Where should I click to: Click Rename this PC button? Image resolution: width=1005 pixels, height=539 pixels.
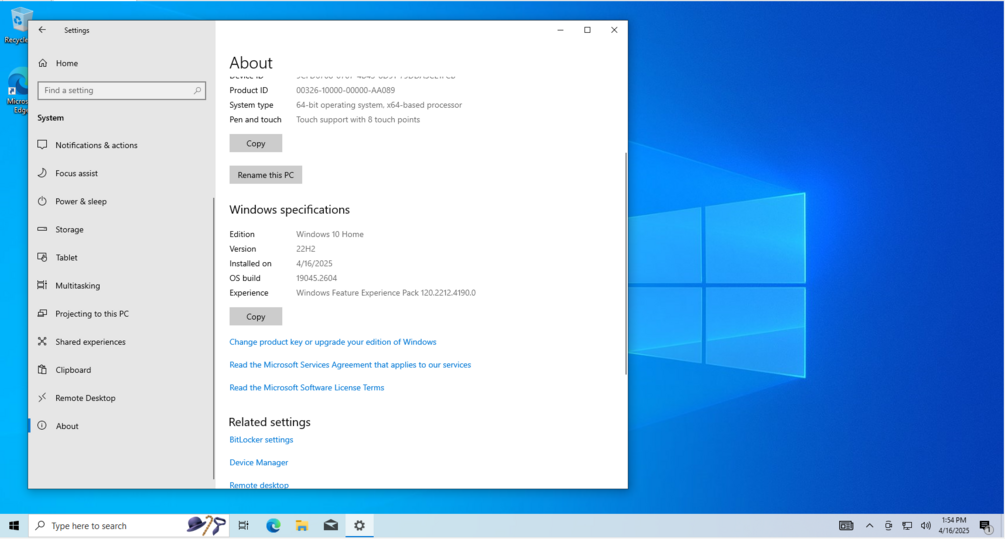[x=265, y=175]
